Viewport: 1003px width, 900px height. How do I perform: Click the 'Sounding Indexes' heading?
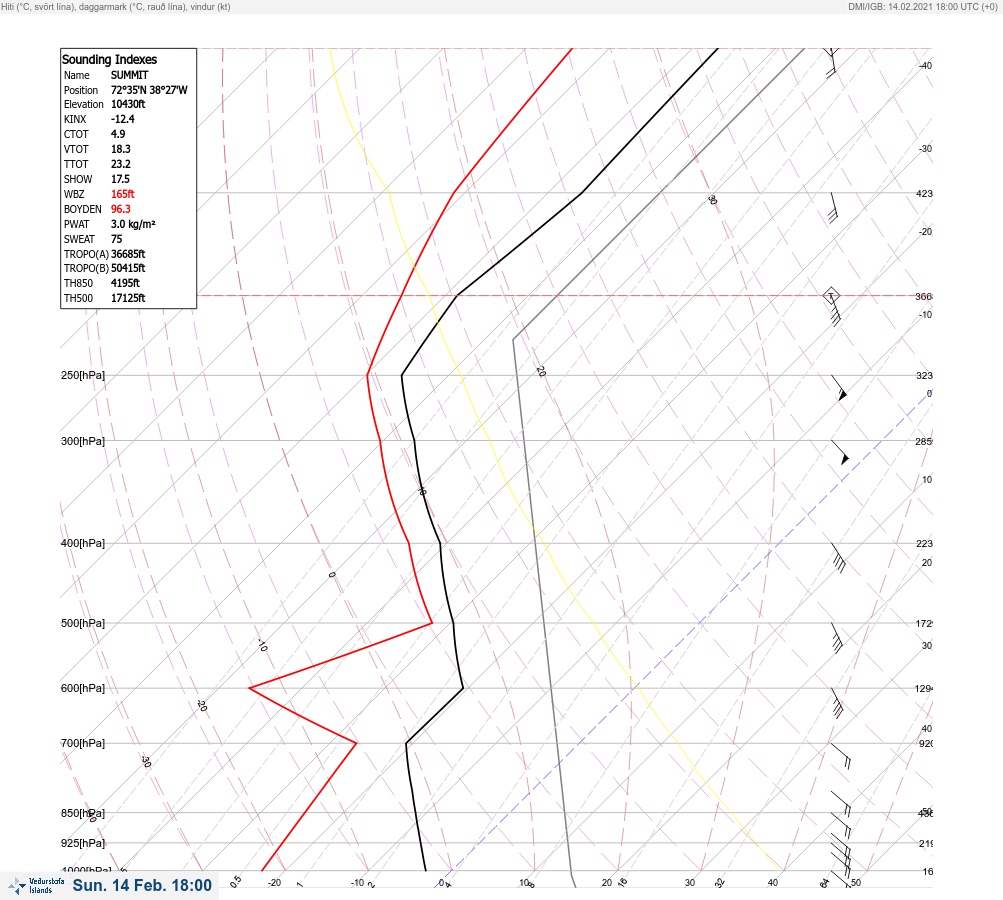click(109, 59)
